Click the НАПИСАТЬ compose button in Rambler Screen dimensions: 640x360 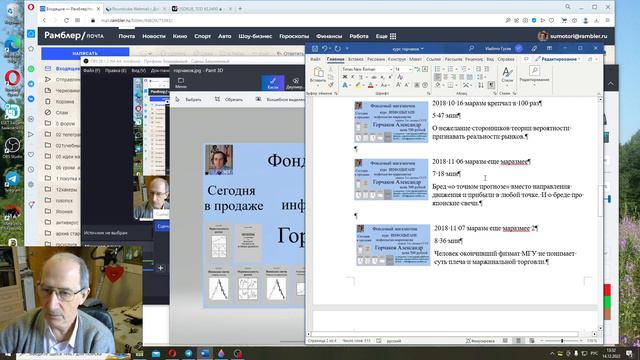click(85, 53)
